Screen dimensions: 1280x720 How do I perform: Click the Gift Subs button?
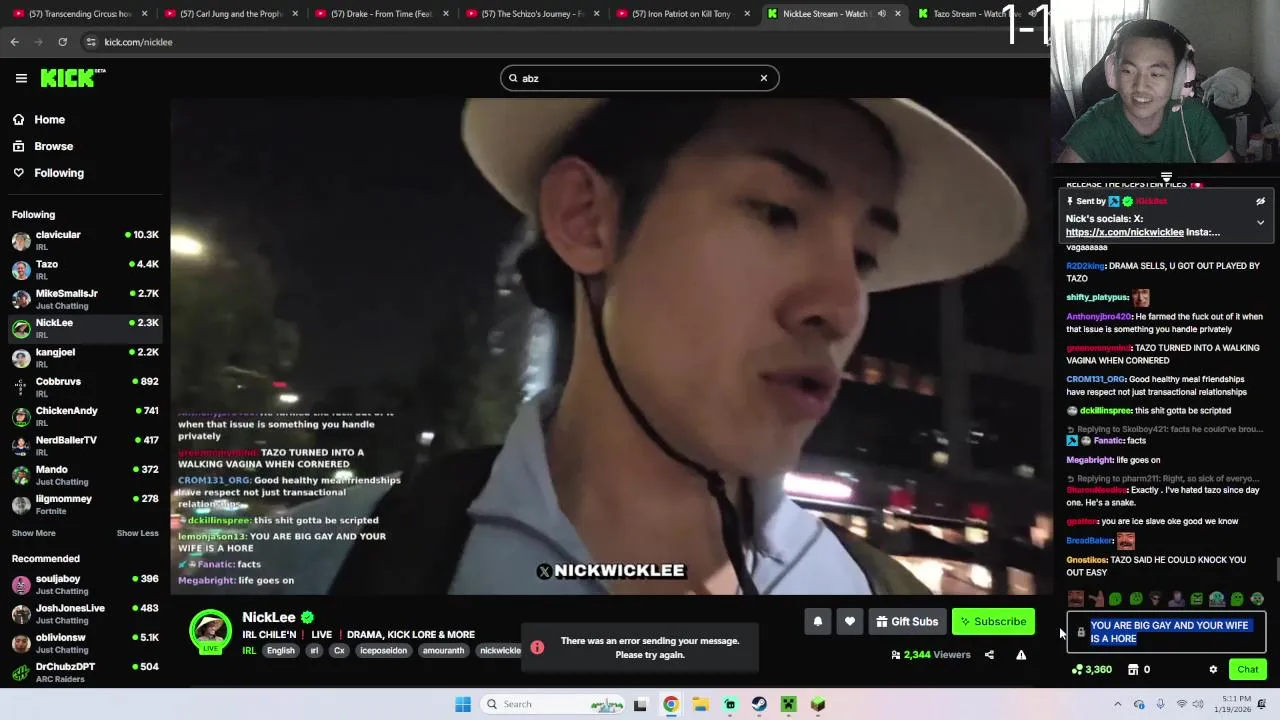907,621
